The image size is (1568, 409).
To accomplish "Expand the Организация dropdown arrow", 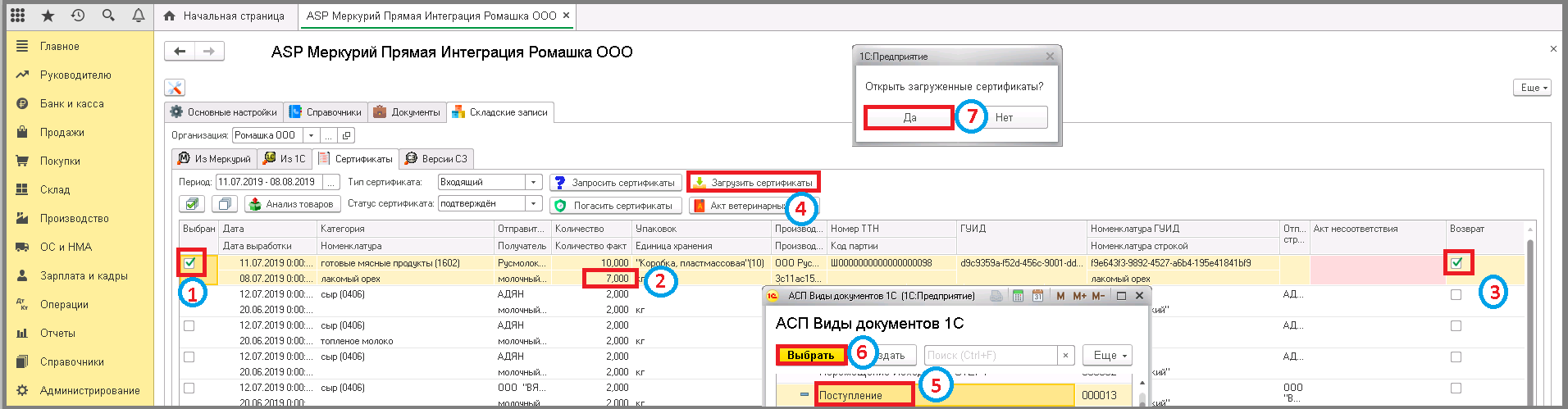I will pyautogui.click(x=312, y=135).
